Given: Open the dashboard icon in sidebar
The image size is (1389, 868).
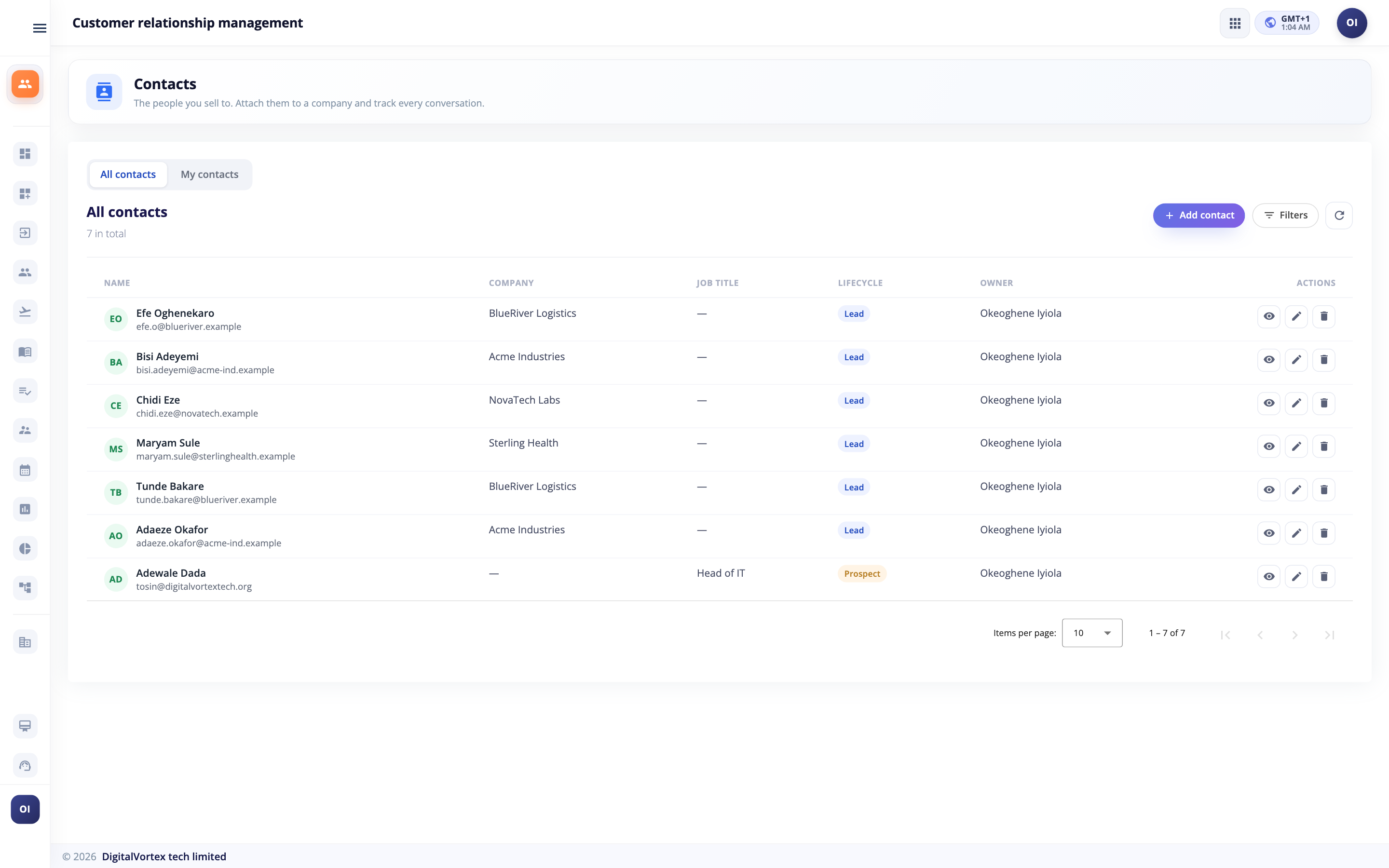Looking at the screenshot, I should [x=25, y=154].
